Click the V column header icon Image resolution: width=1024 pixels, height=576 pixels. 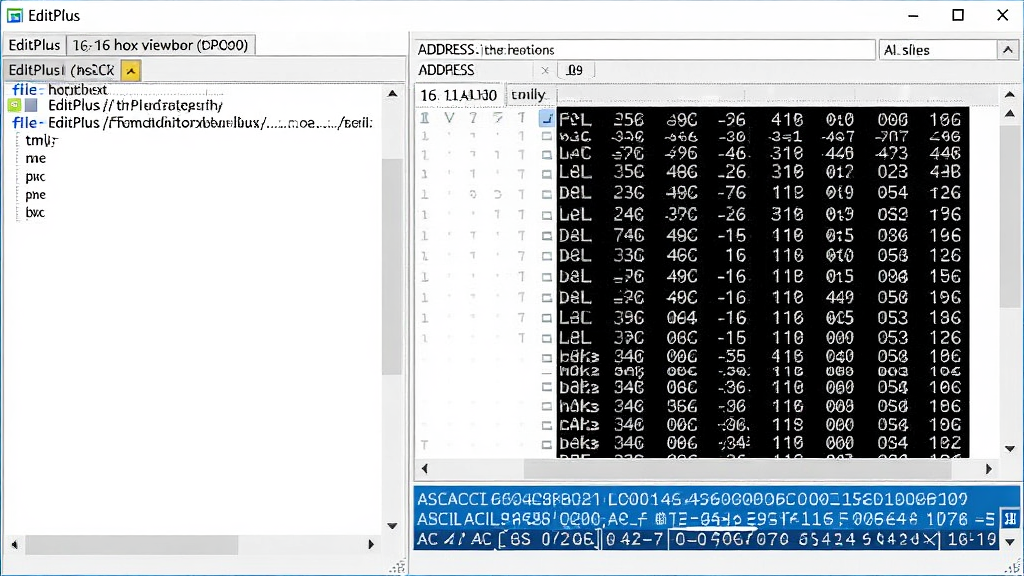[x=449, y=118]
